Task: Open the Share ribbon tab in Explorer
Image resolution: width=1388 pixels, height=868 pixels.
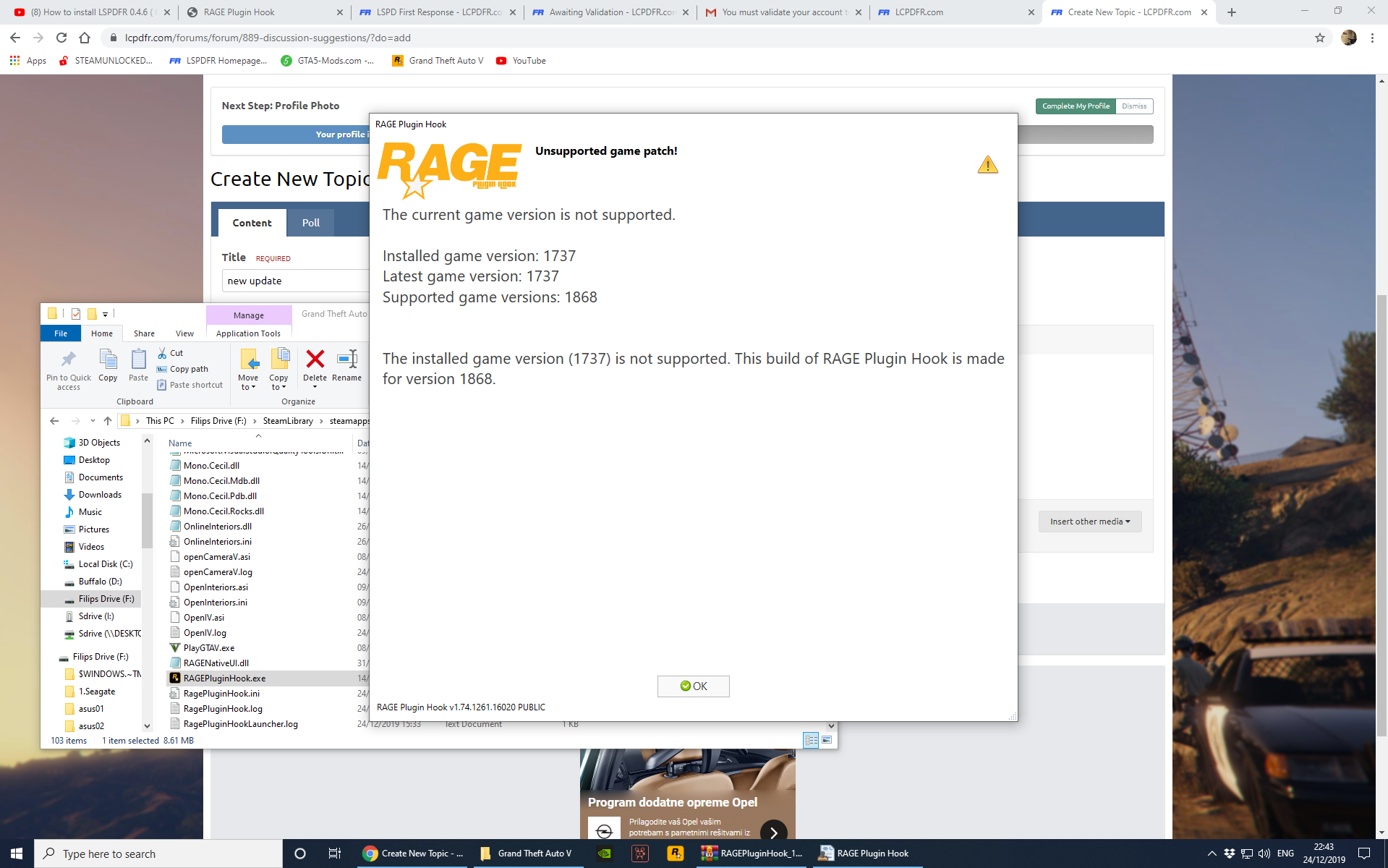Action: pyautogui.click(x=144, y=333)
